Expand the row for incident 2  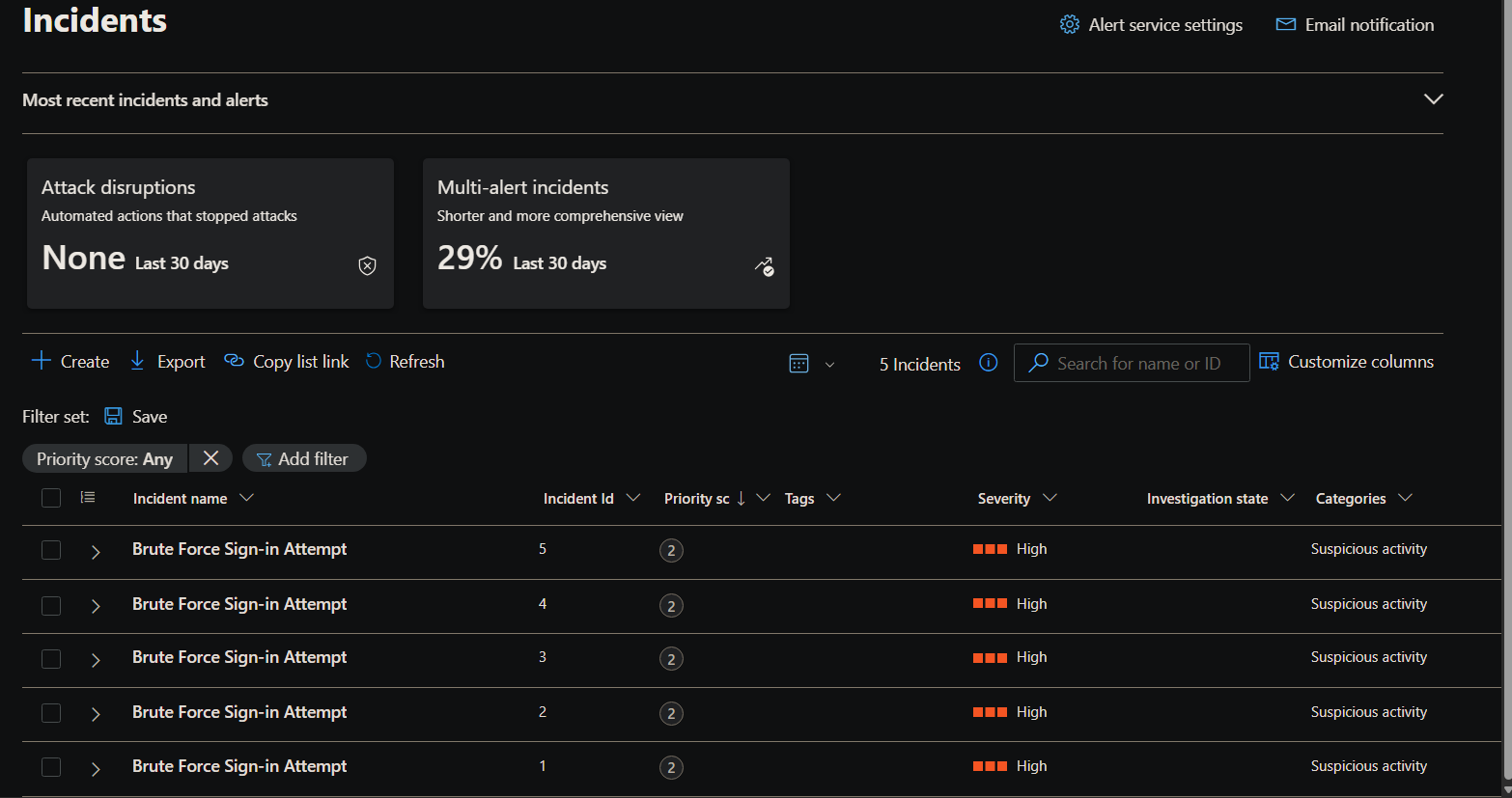tap(96, 714)
